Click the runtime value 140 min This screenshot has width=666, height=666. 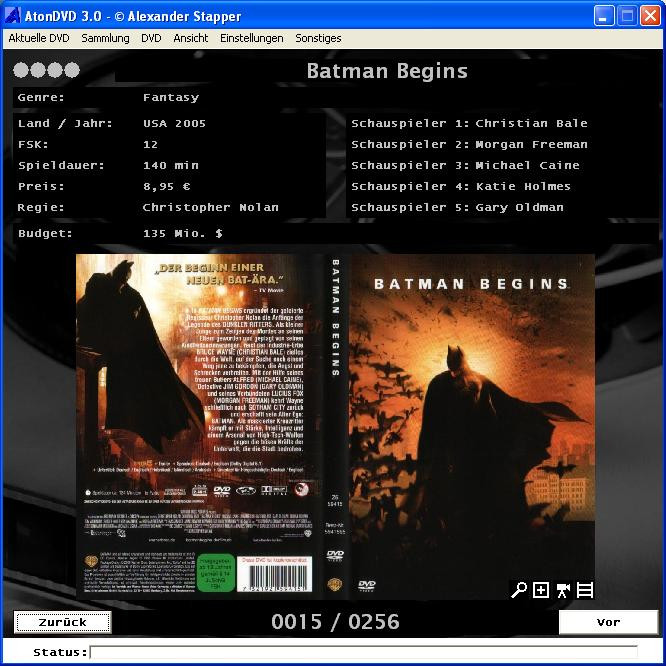(x=171, y=165)
